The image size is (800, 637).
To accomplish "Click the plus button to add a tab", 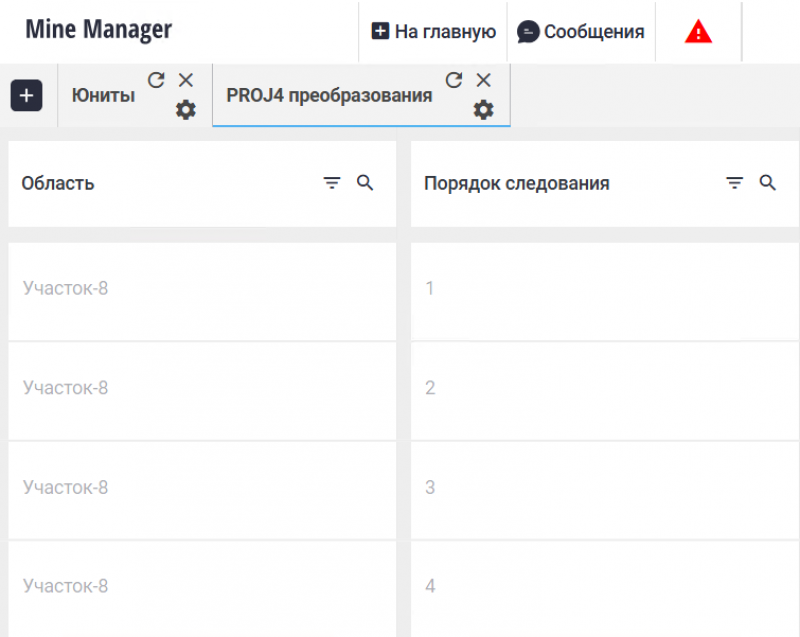I will 26,96.
